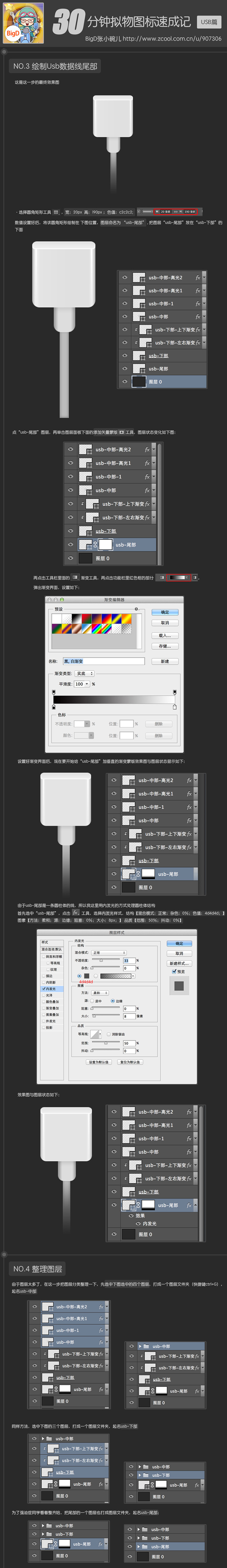Screen dimensions: 227x1568
Task: Click the 样式 header in layer style dialog
Action: point(52,942)
